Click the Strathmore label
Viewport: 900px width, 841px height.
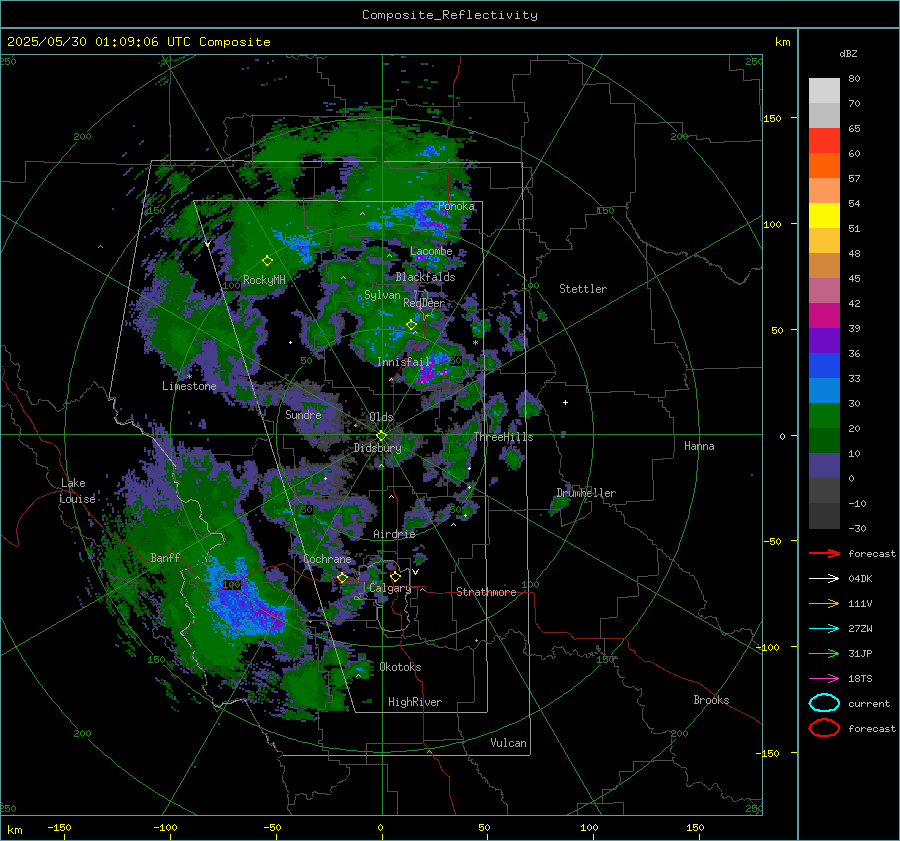[486, 592]
